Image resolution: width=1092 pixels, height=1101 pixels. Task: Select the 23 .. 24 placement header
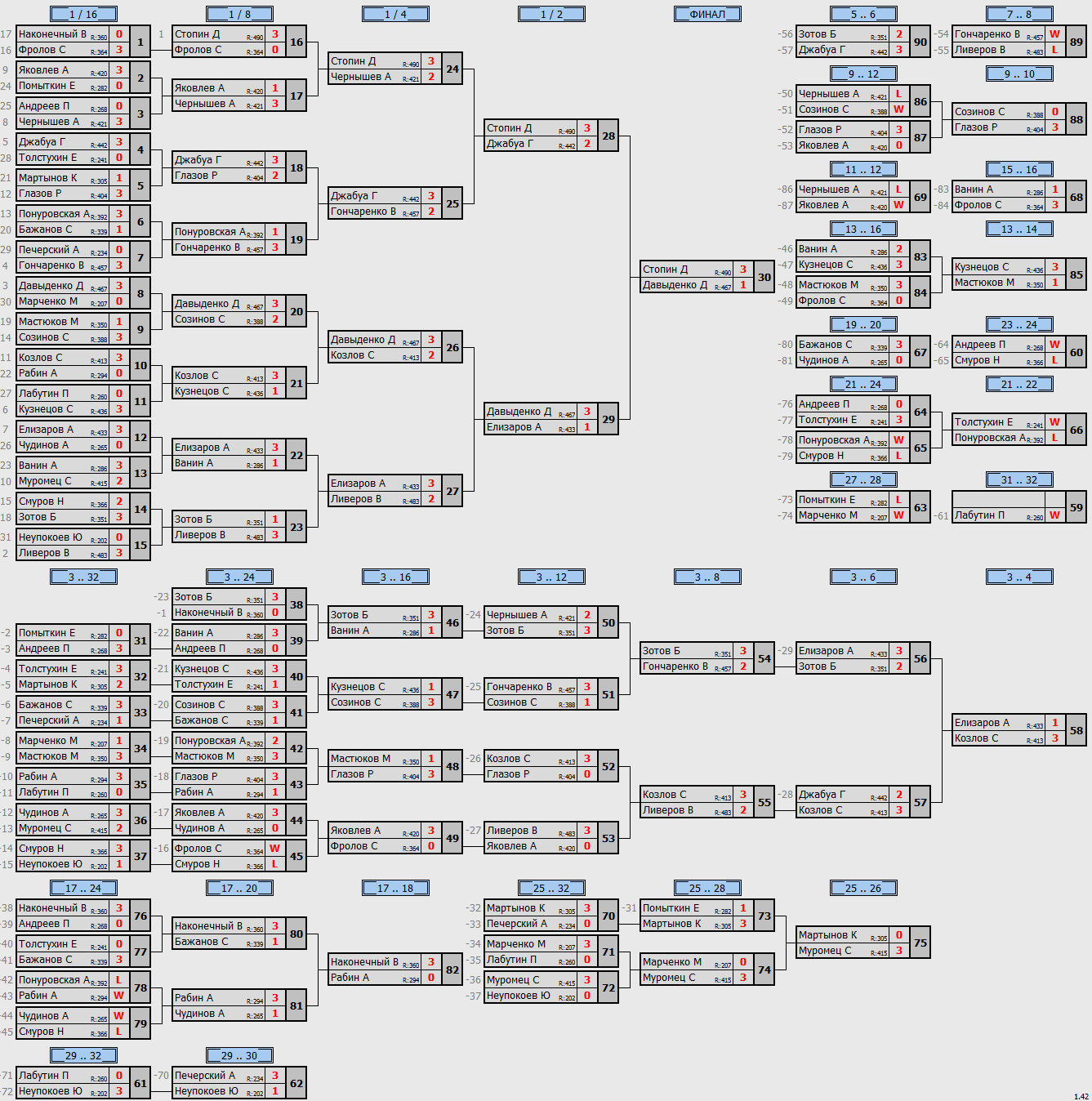(x=1019, y=324)
